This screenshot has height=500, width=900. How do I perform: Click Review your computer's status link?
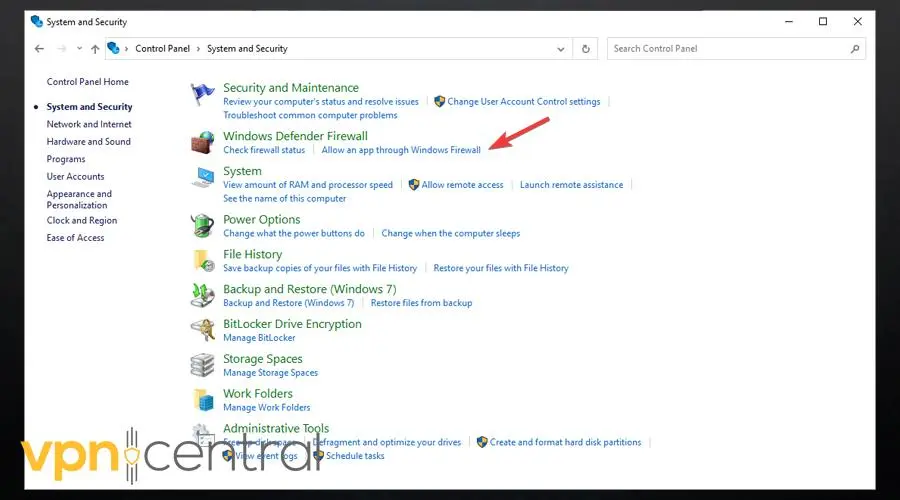pyautogui.click(x=321, y=102)
